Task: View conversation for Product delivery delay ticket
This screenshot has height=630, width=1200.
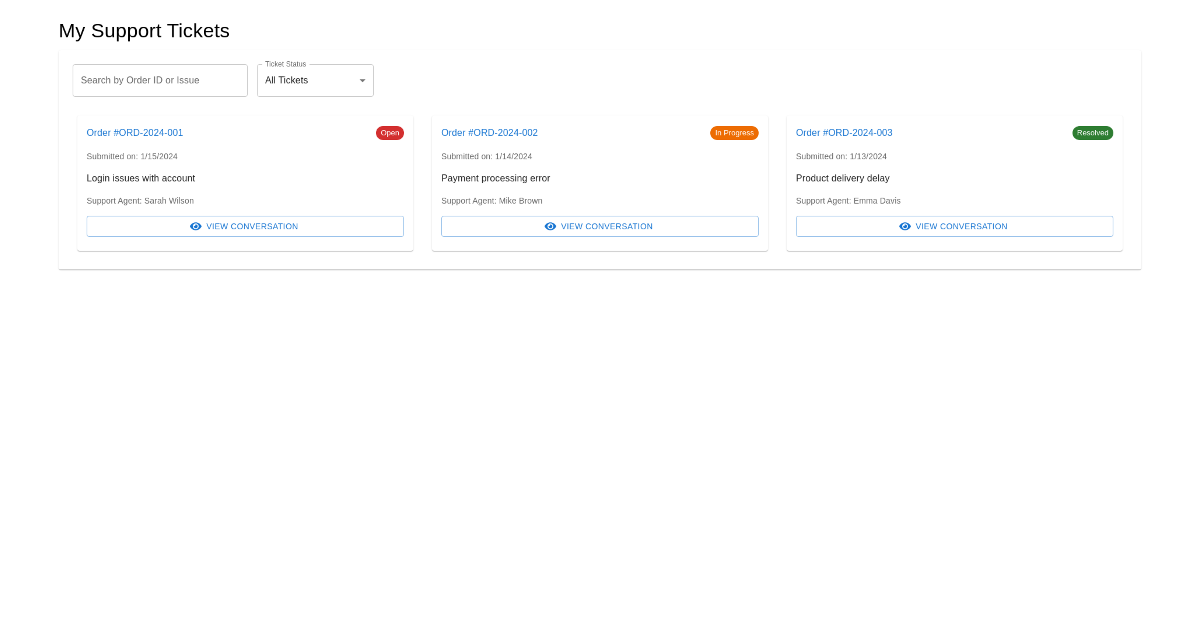Action: pyautogui.click(x=954, y=226)
